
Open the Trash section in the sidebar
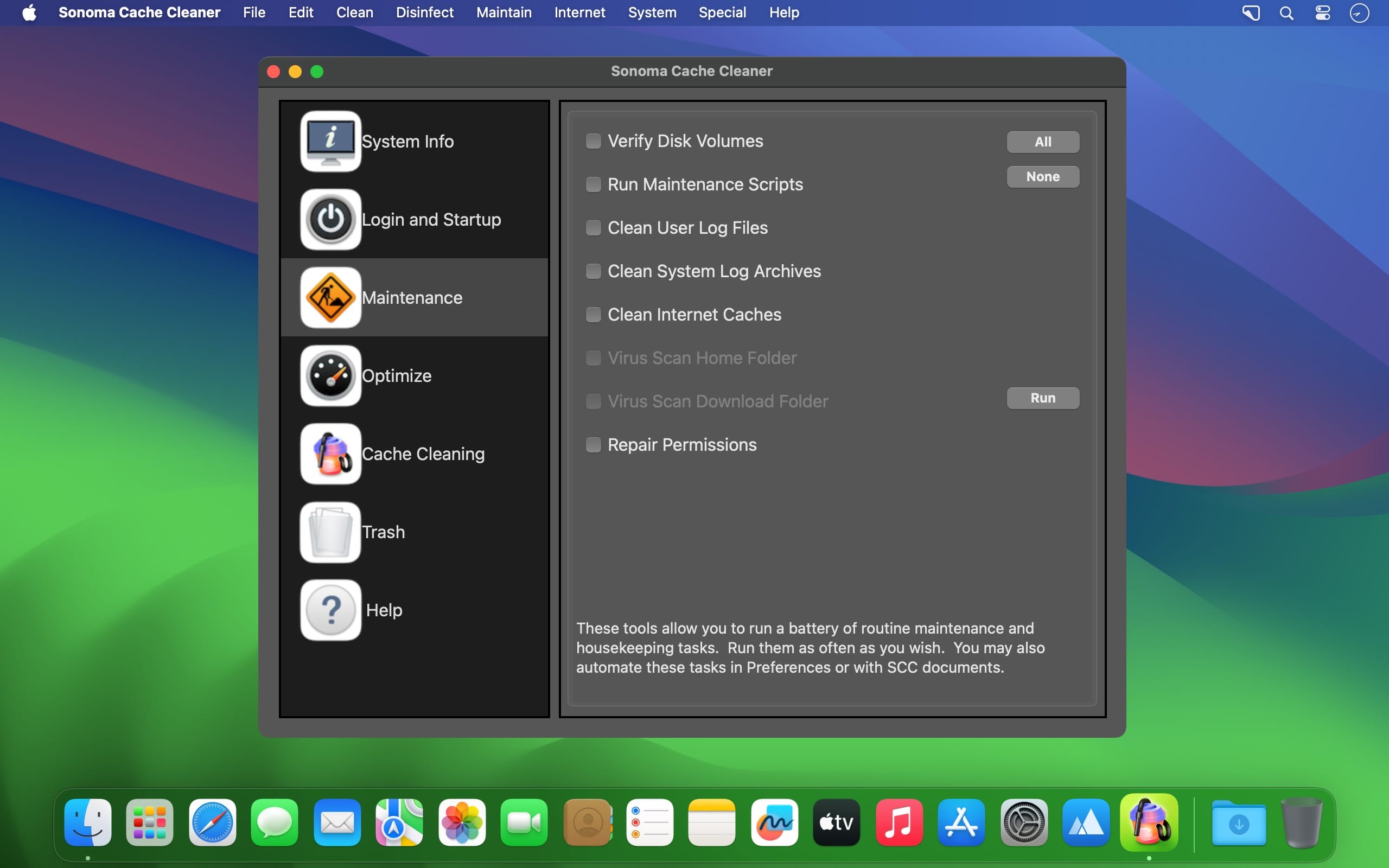330,532
